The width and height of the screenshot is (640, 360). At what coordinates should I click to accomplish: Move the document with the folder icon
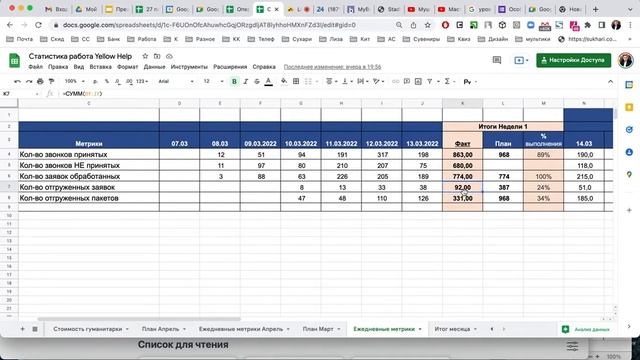157,56
